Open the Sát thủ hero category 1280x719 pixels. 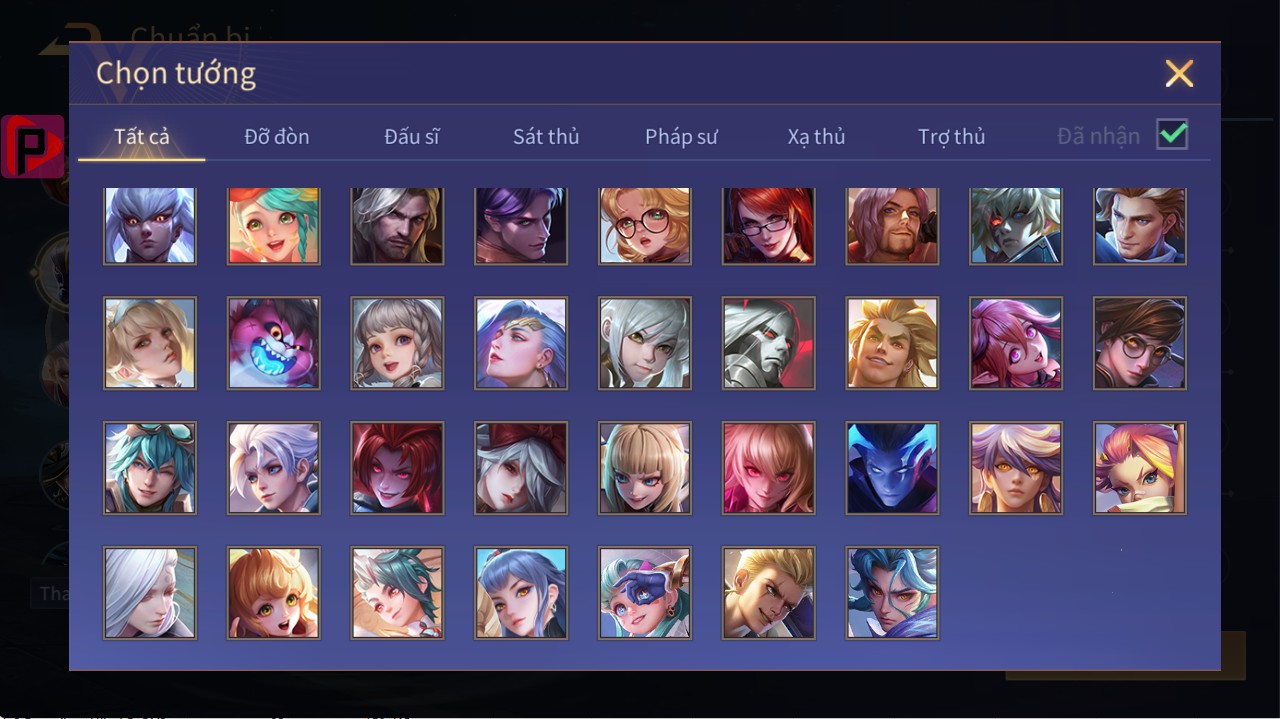(546, 137)
